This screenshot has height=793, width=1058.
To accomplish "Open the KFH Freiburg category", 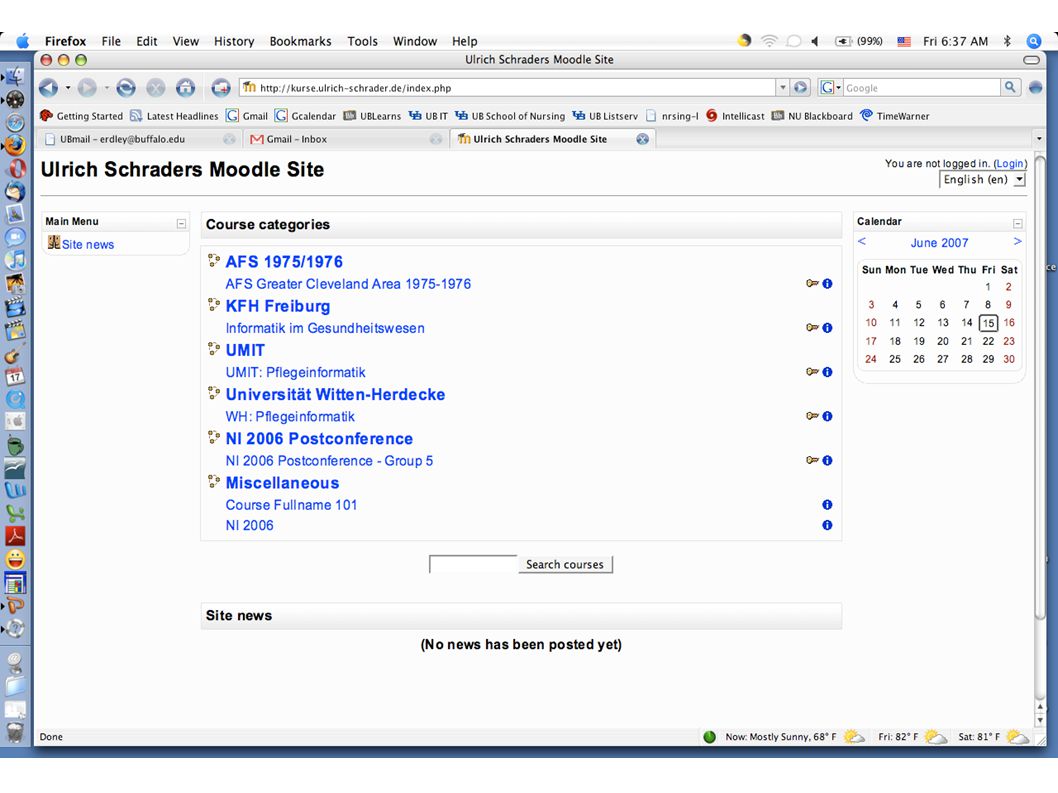I will (278, 306).
